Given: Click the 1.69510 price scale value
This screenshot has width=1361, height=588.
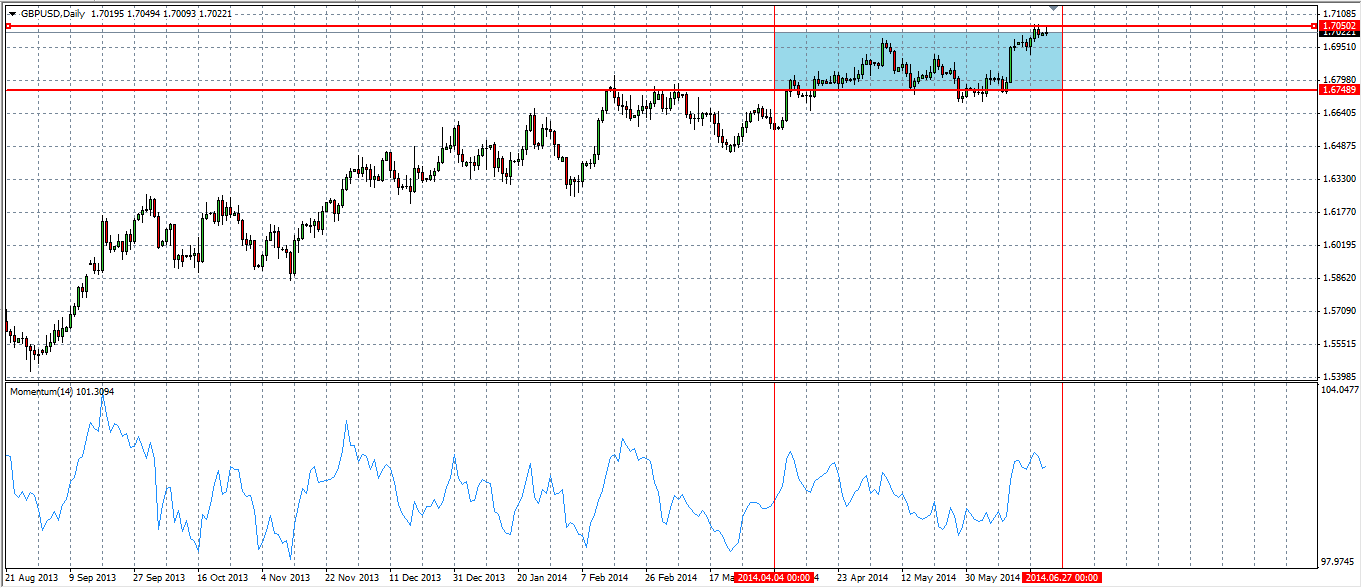Looking at the screenshot, I should 1338,46.
